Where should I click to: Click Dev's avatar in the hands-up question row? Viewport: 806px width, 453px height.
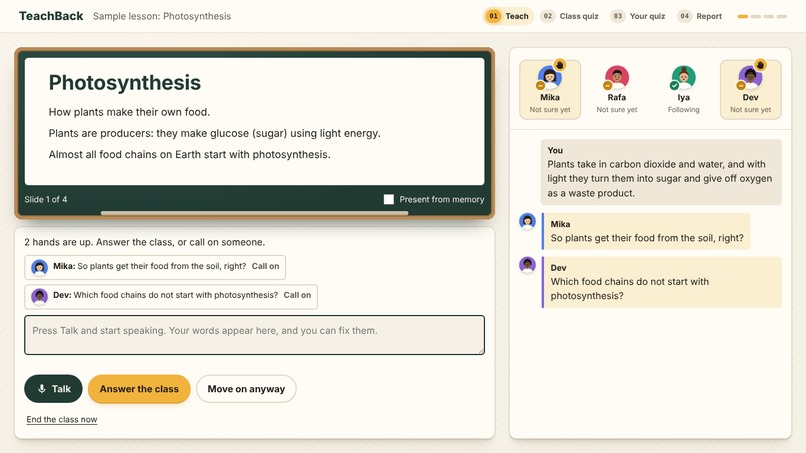40,297
